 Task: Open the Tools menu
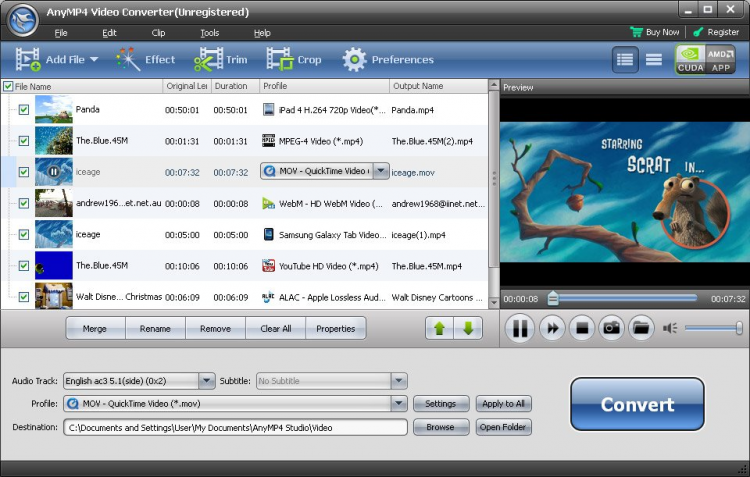209,33
